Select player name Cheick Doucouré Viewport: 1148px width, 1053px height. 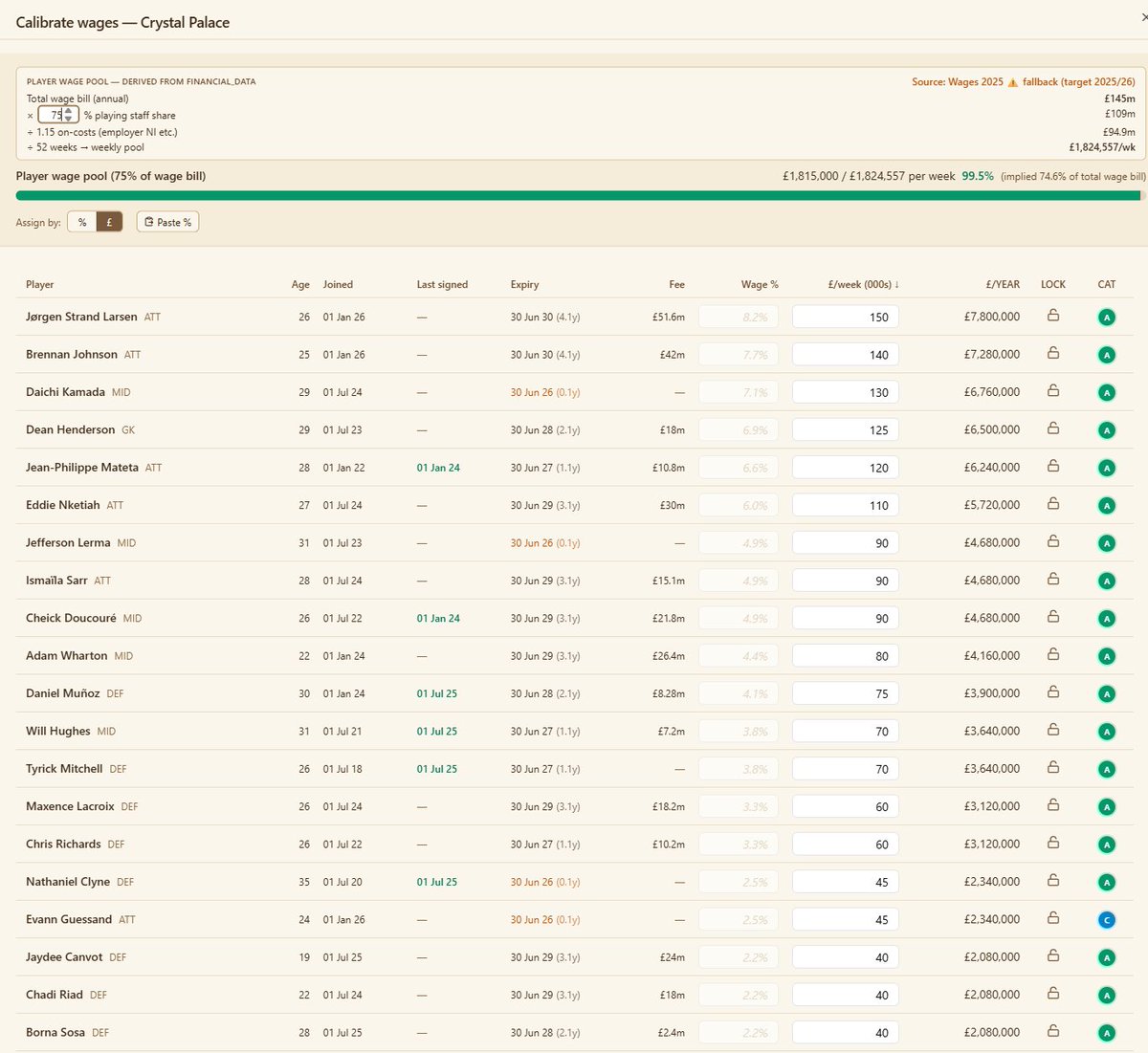(x=71, y=618)
